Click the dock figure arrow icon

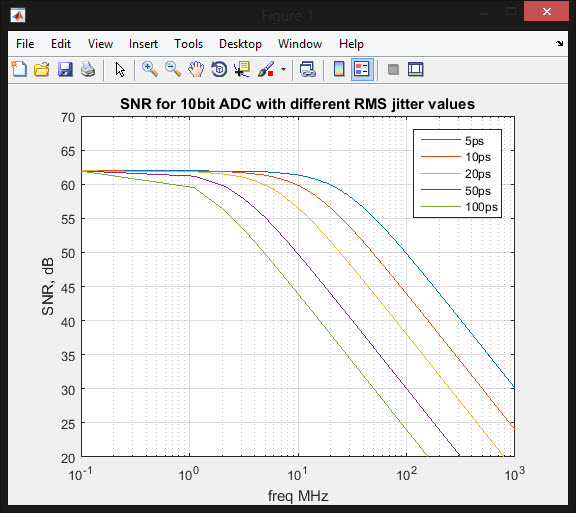pyautogui.click(x=559, y=44)
